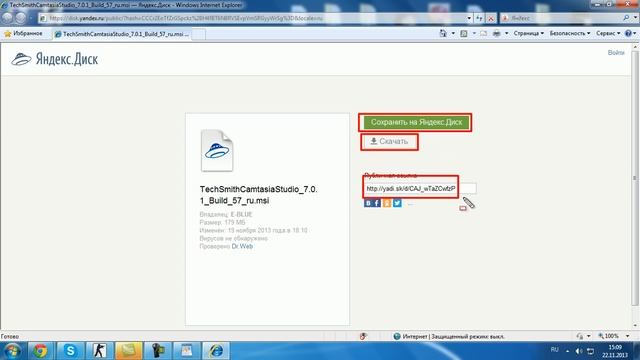
Task: Click the Internet protected mode status text
Action: [x=453, y=337]
